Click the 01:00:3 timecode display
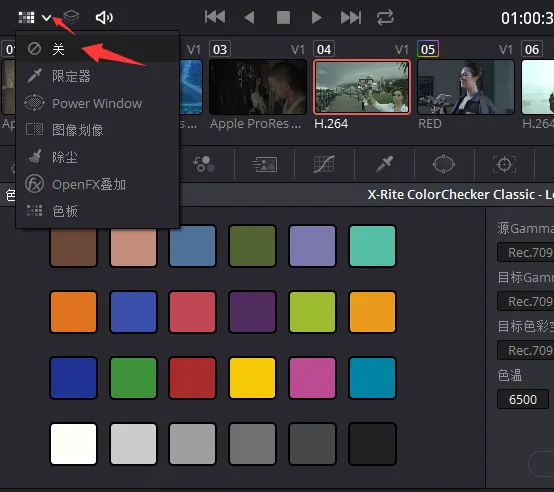 [x=527, y=18]
